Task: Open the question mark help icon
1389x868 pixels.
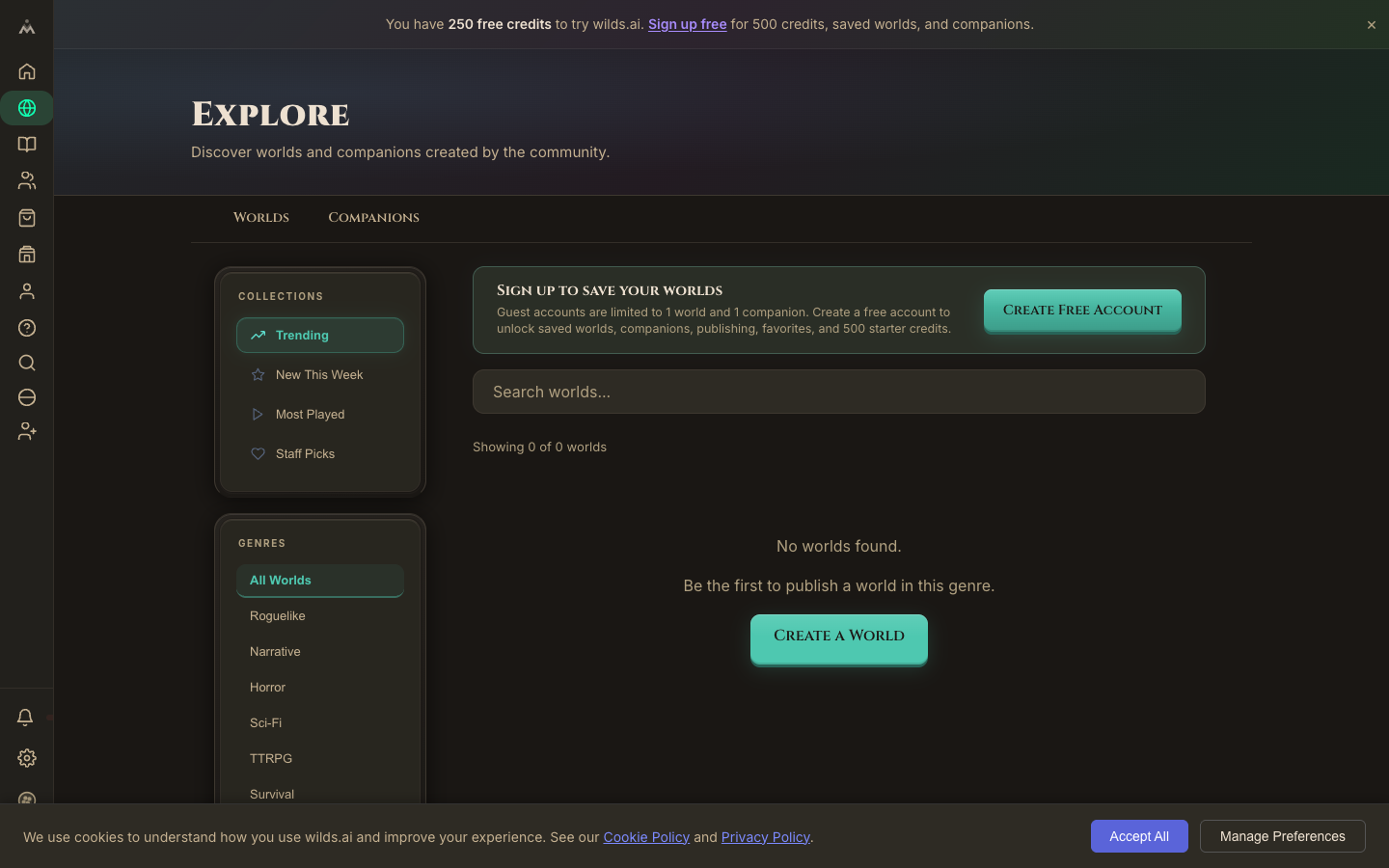Action: tap(27, 328)
